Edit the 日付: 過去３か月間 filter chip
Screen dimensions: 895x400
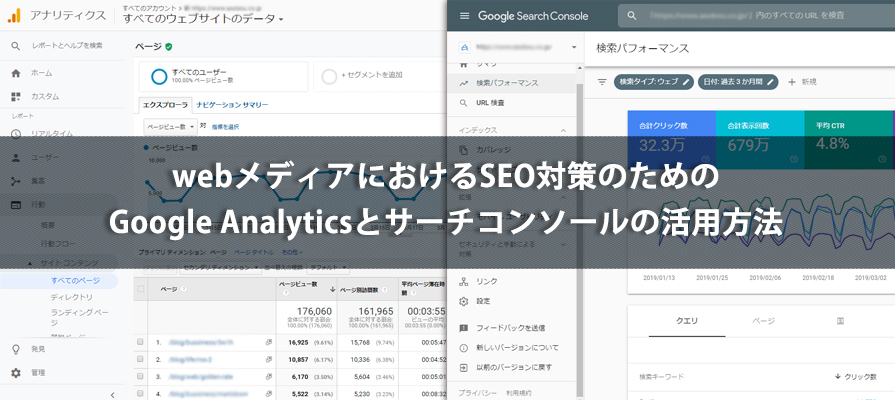click(x=738, y=82)
